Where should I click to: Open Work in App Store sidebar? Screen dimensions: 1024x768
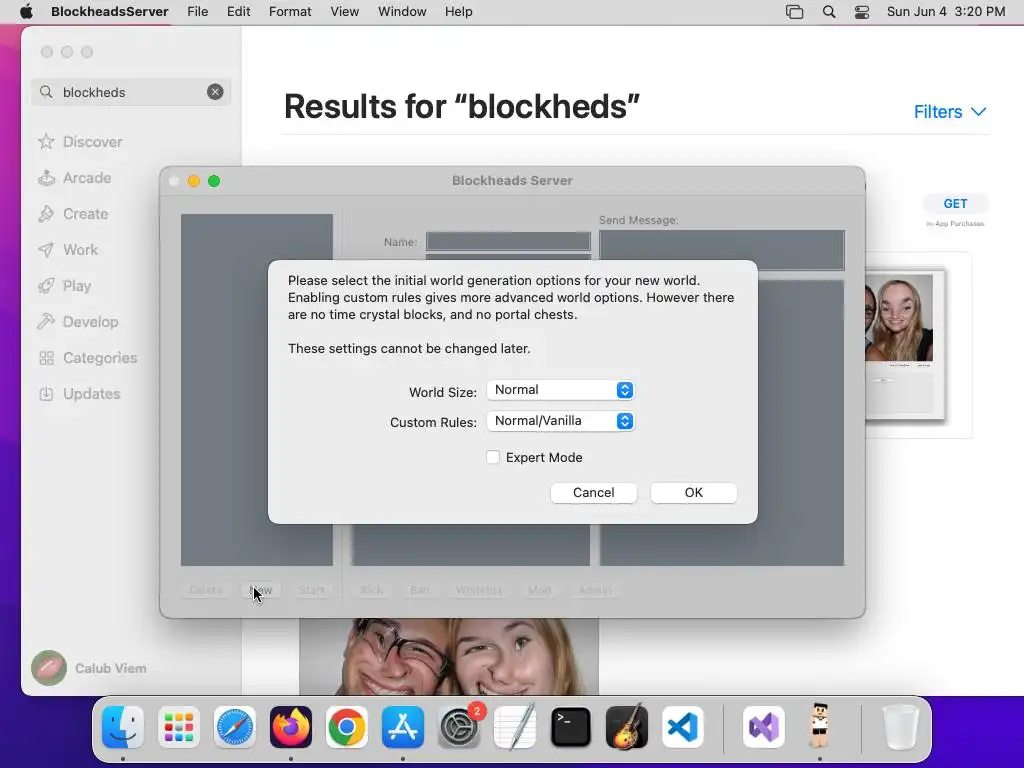[68, 249]
